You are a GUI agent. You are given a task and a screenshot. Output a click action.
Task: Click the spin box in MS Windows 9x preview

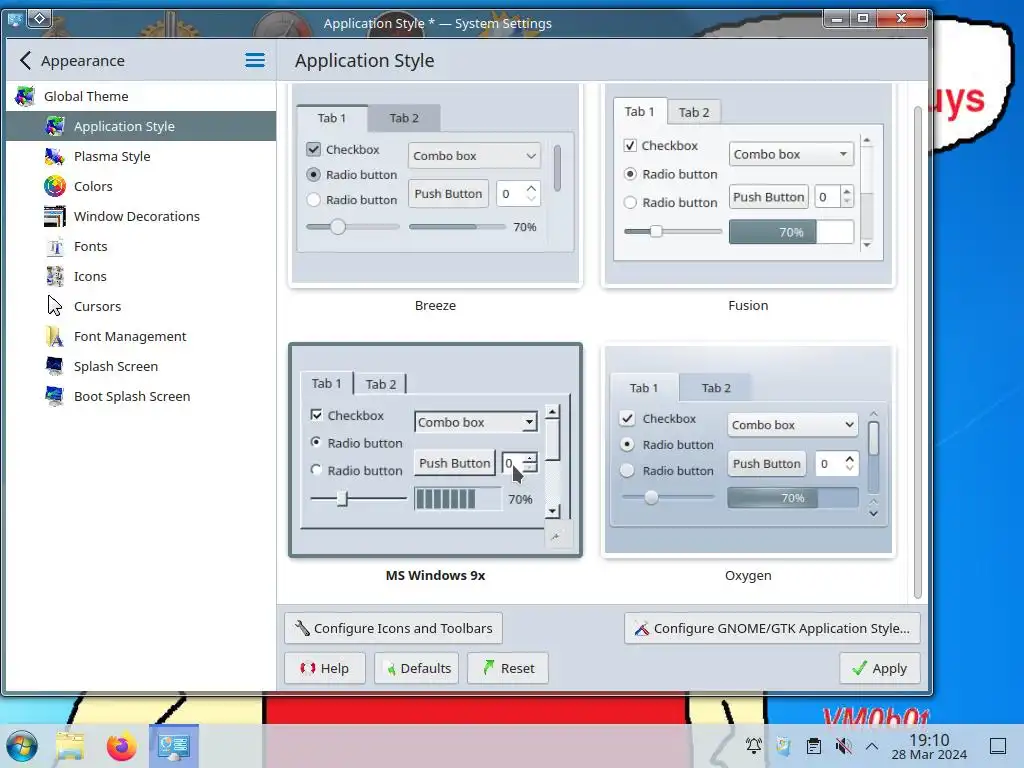coord(520,462)
